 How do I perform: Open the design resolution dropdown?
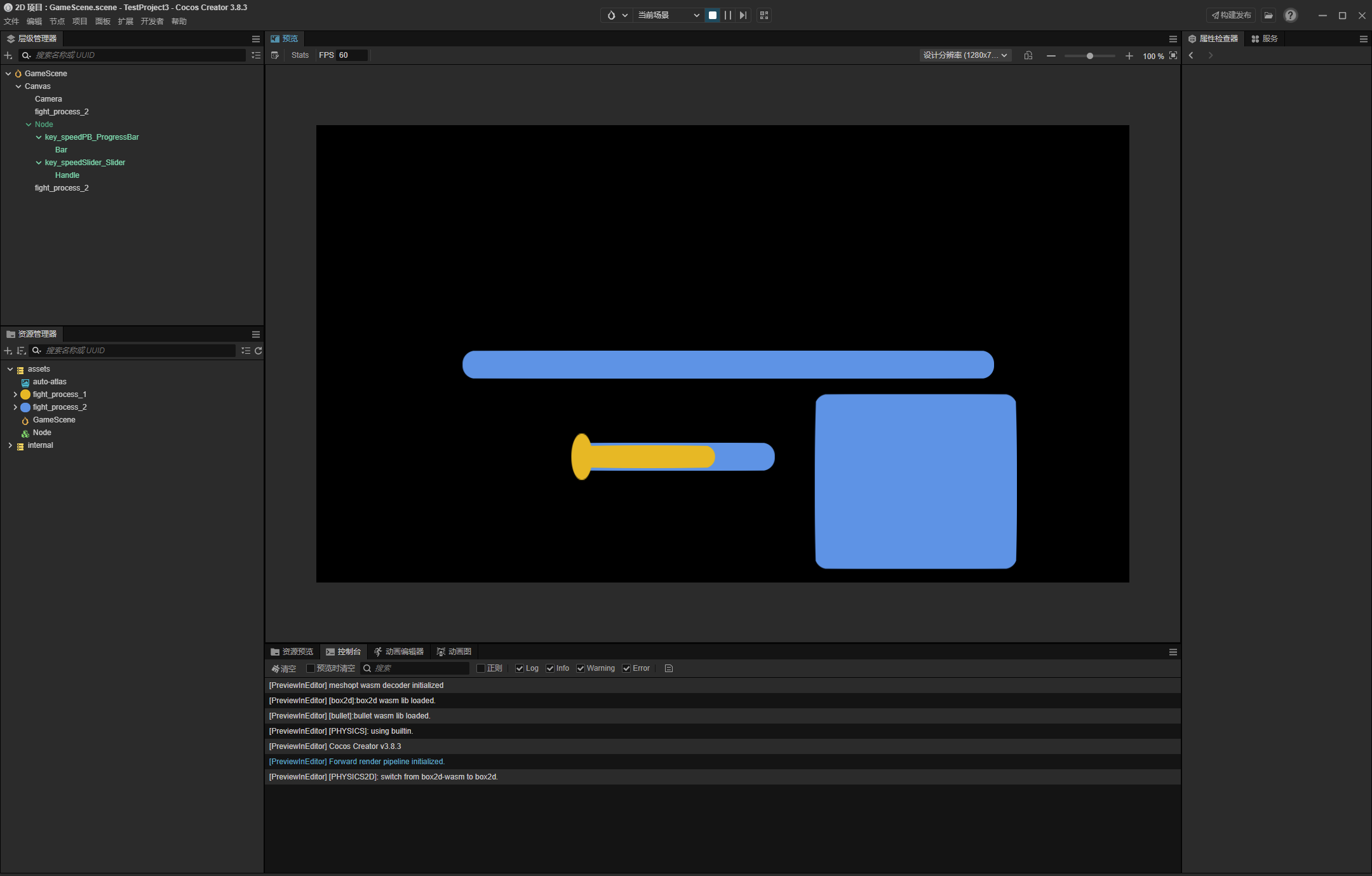click(965, 55)
